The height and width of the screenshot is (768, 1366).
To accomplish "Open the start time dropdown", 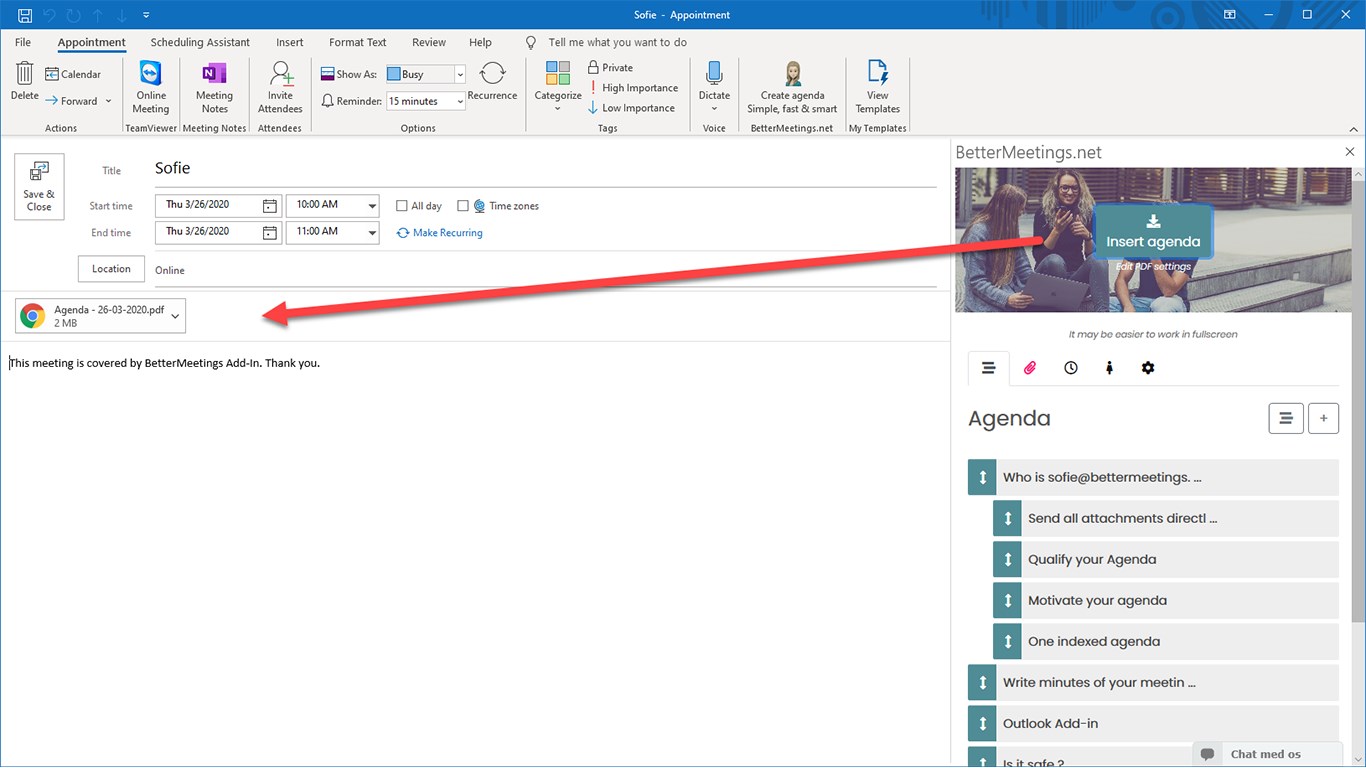I will (x=372, y=206).
